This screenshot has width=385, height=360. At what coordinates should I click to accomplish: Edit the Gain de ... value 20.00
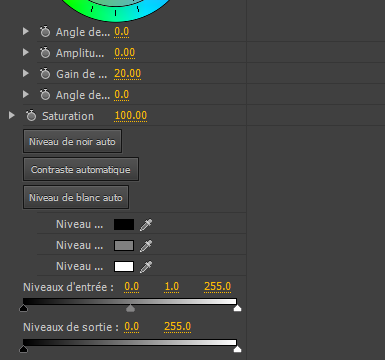point(127,74)
